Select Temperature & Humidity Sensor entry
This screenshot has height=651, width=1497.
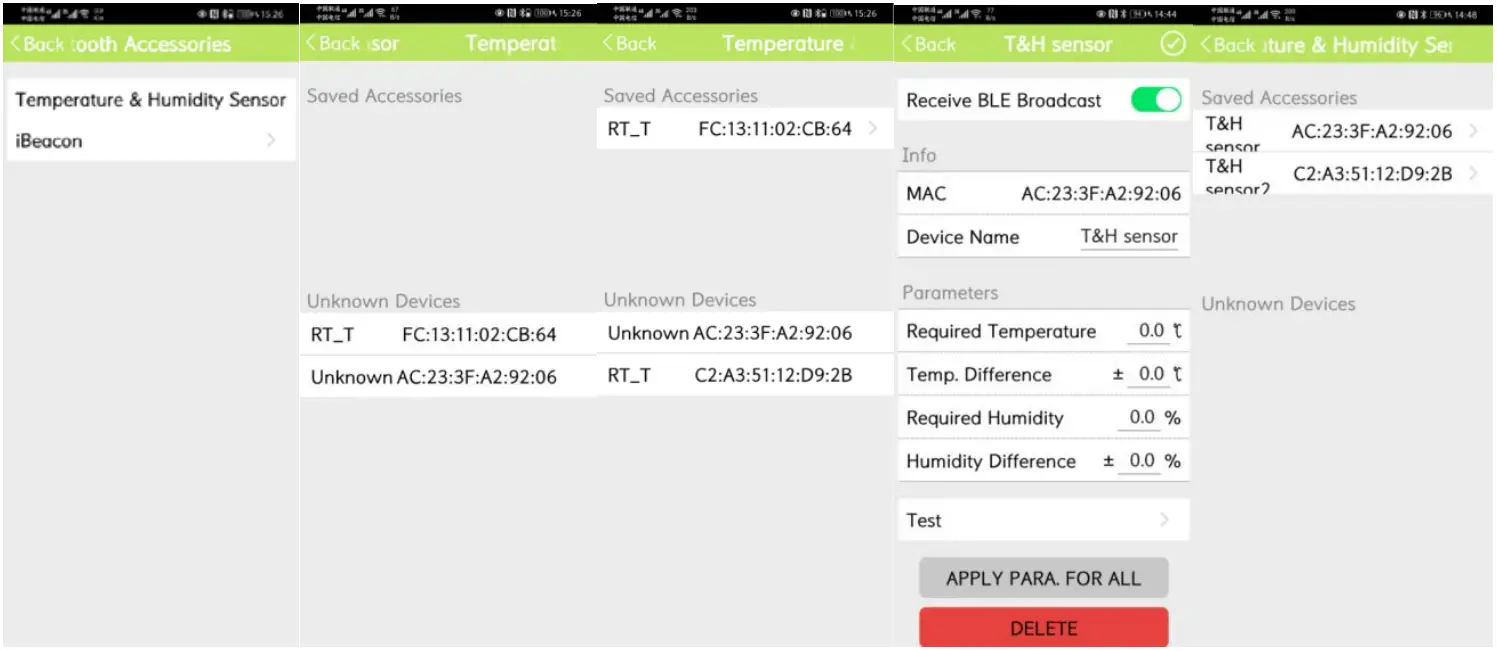point(150,99)
